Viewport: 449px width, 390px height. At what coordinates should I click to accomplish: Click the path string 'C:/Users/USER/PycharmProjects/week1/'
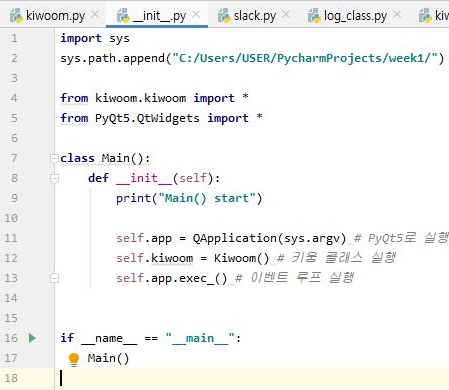[x=305, y=58]
